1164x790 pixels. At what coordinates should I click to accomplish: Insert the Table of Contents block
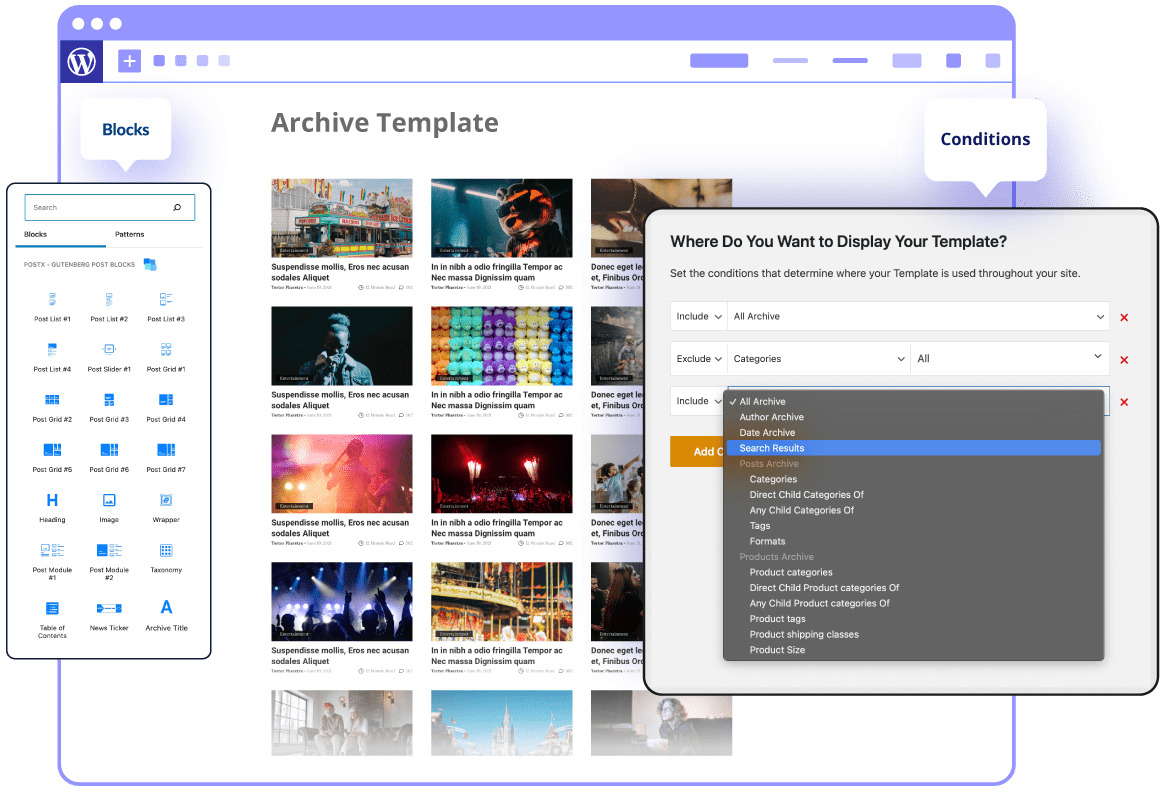tap(52, 619)
